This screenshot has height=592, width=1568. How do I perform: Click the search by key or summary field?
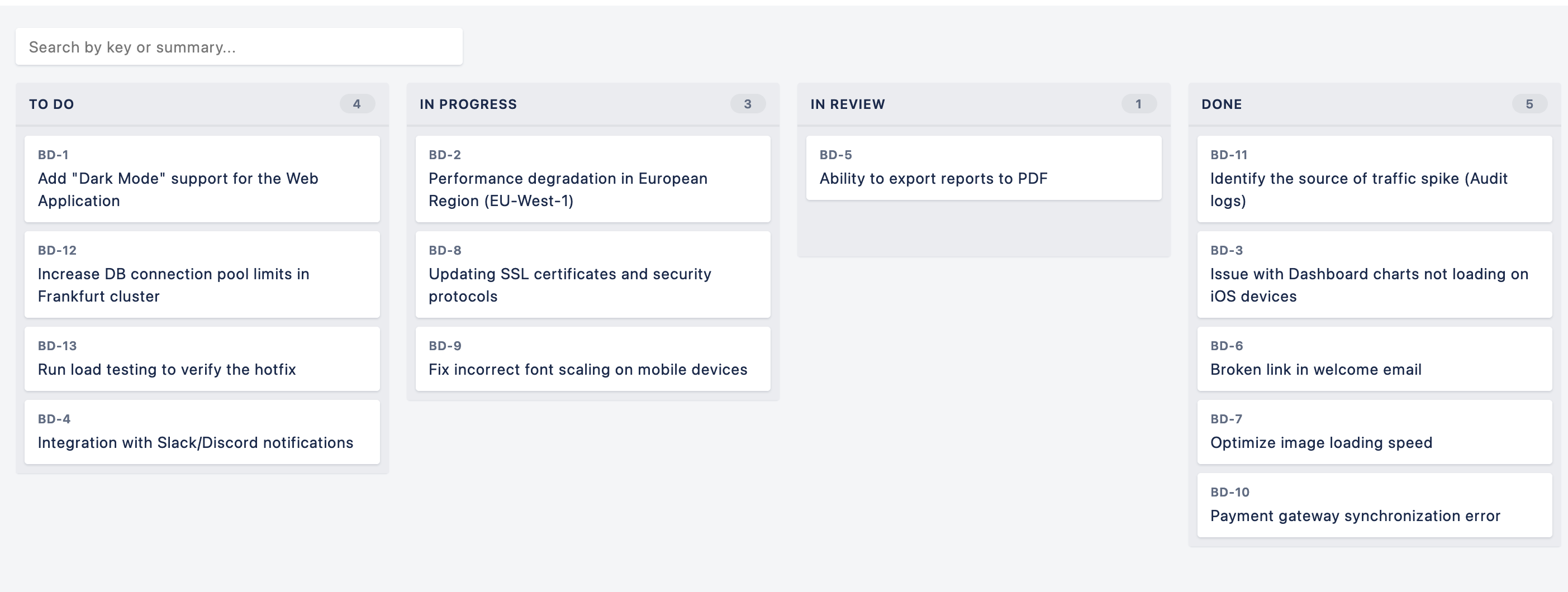(239, 47)
